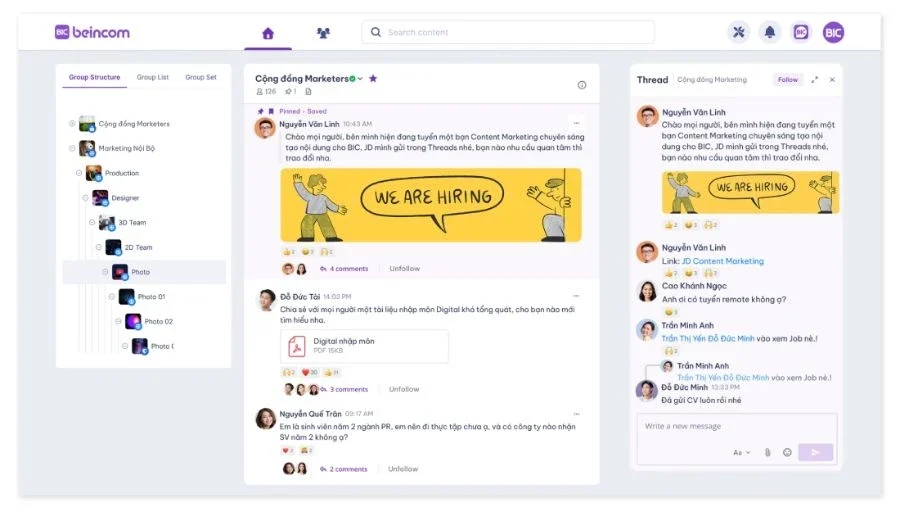Click the Search content field
Image resolution: width=900 pixels, height=513 pixels.
(x=508, y=32)
